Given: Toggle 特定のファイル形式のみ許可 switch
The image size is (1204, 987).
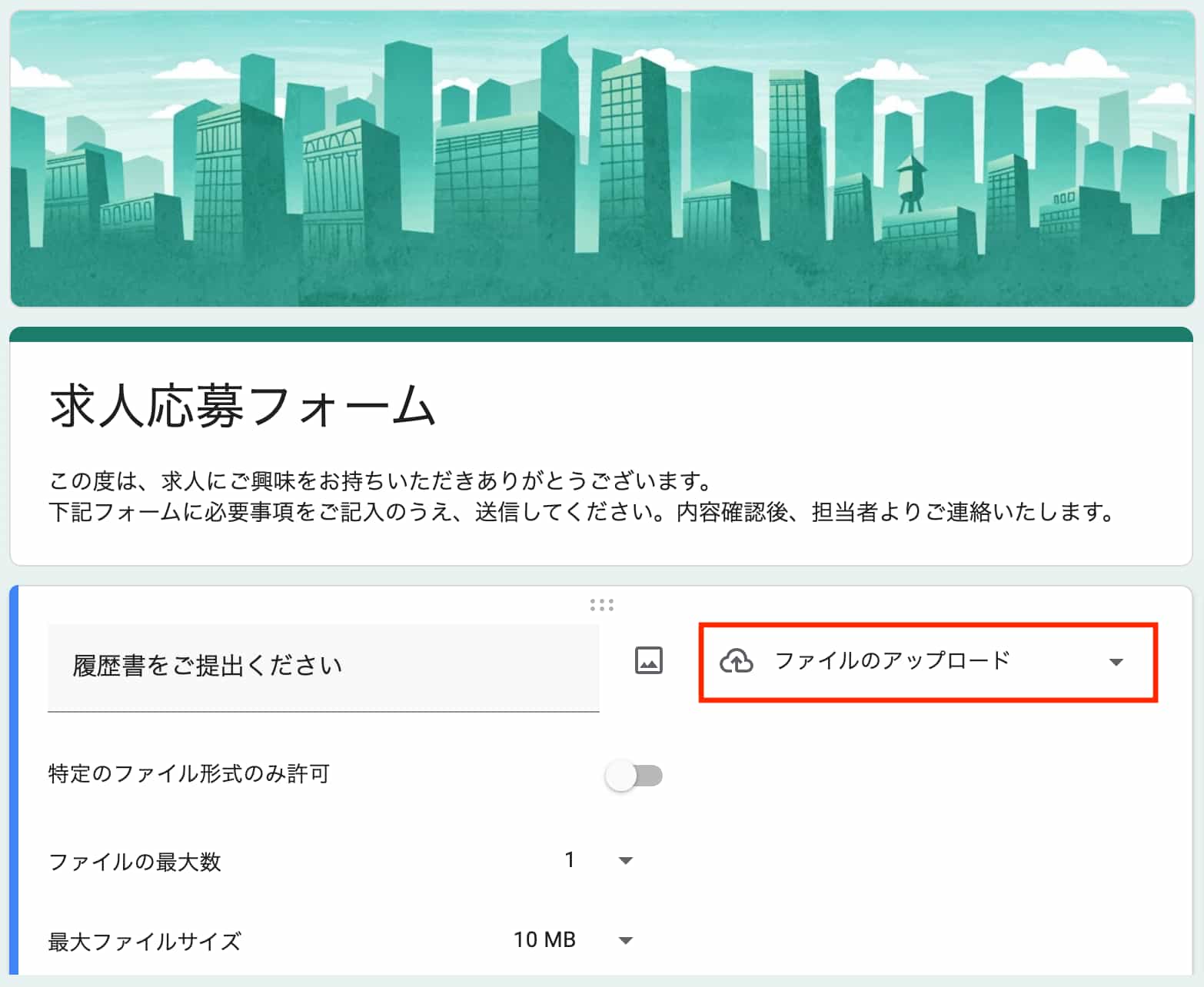Looking at the screenshot, I should pyautogui.click(x=634, y=776).
